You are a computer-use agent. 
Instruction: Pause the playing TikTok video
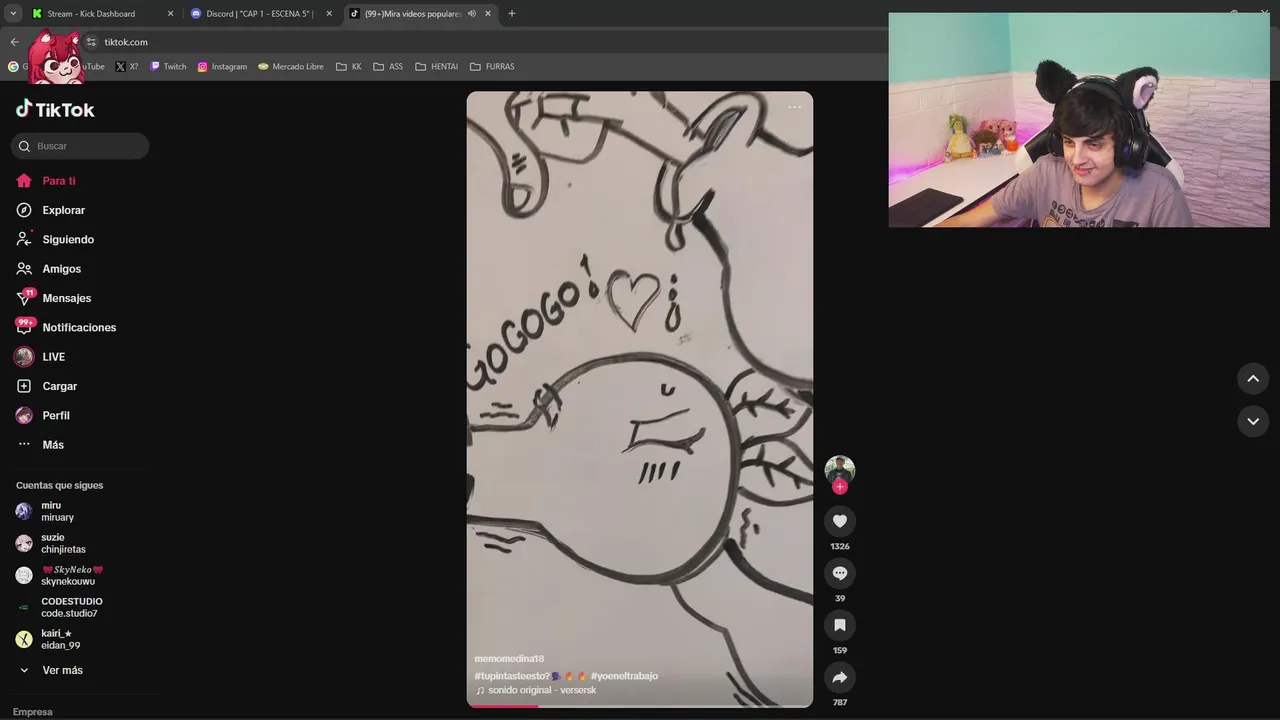(x=640, y=400)
